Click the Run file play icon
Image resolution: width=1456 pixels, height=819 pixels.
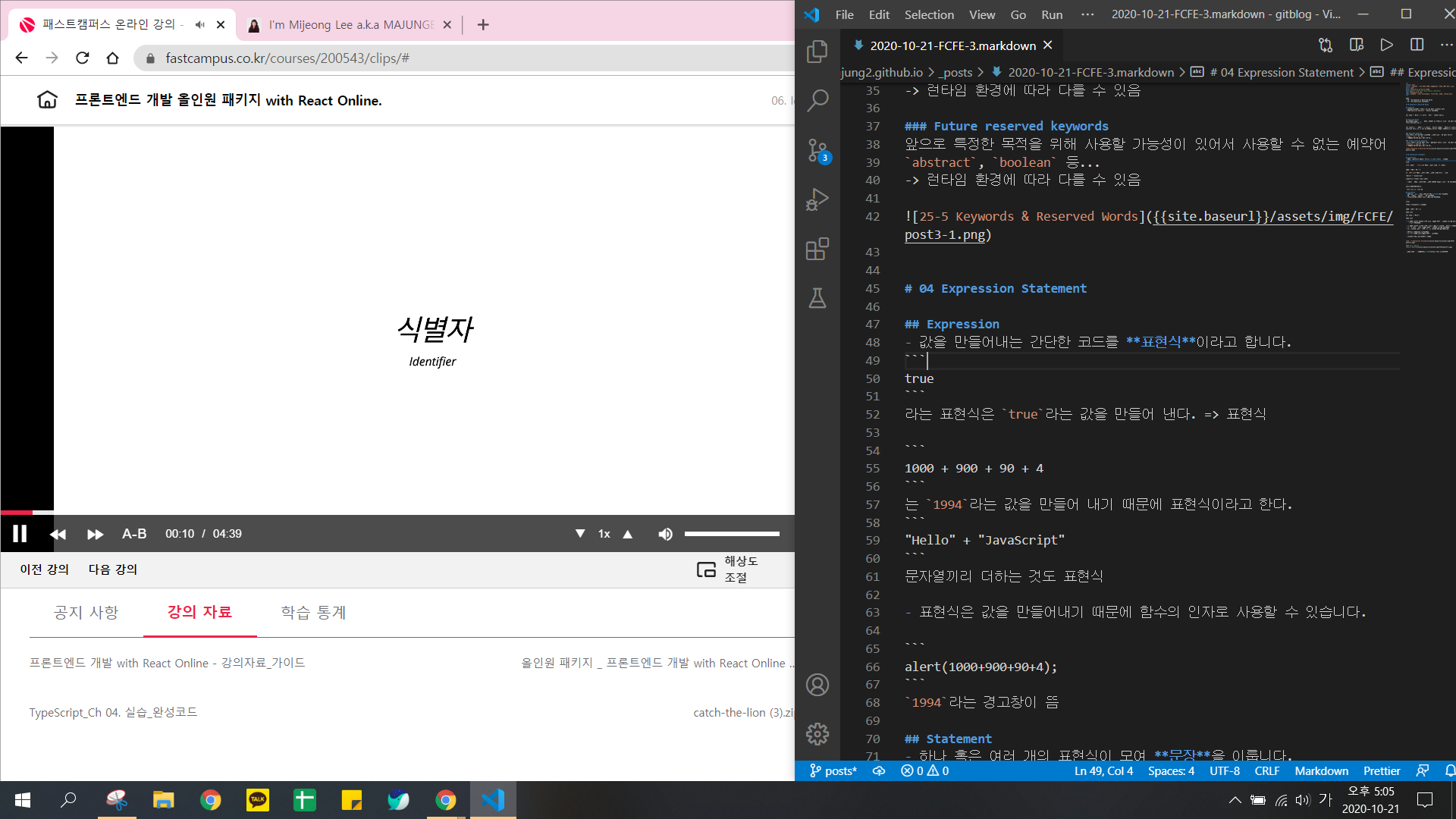point(1387,45)
